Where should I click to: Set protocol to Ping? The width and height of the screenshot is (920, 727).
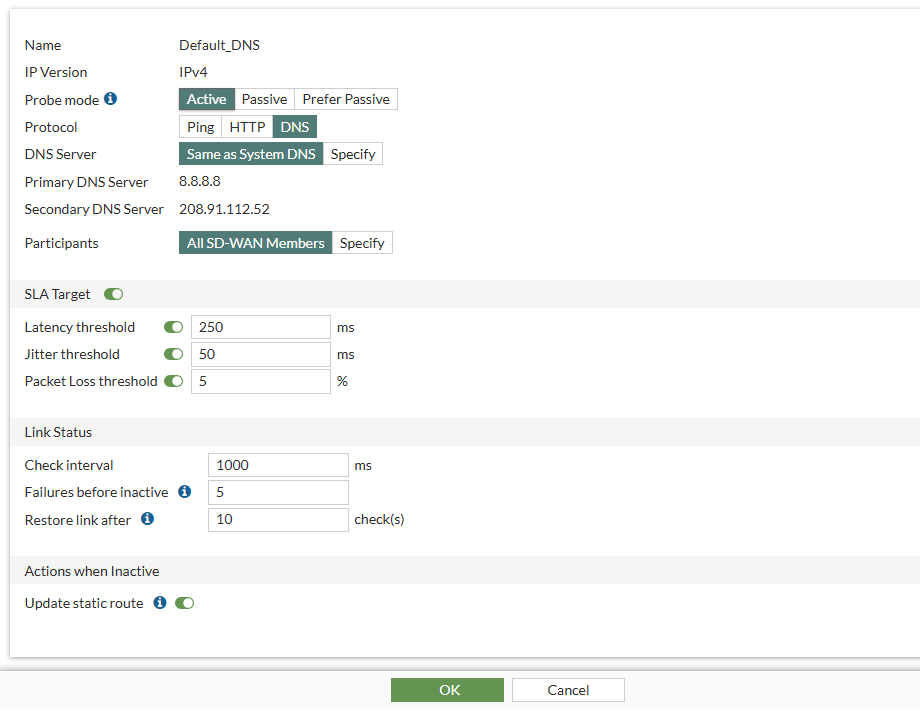pyautogui.click(x=200, y=127)
